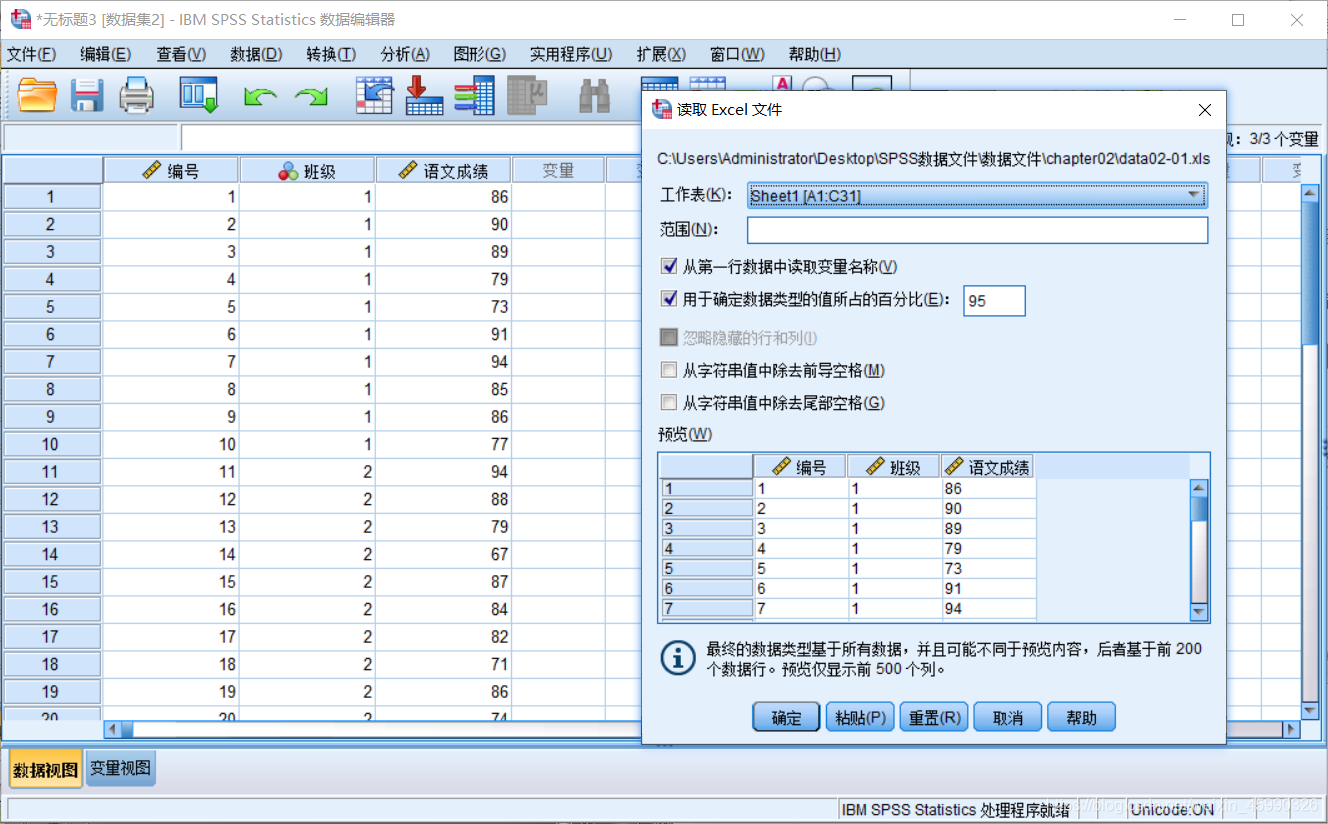The height and width of the screenshot is (824, 1328).
Task: Click preview scrollbar down arrow
Action: pyautogui.click(x=1199, y=612)
